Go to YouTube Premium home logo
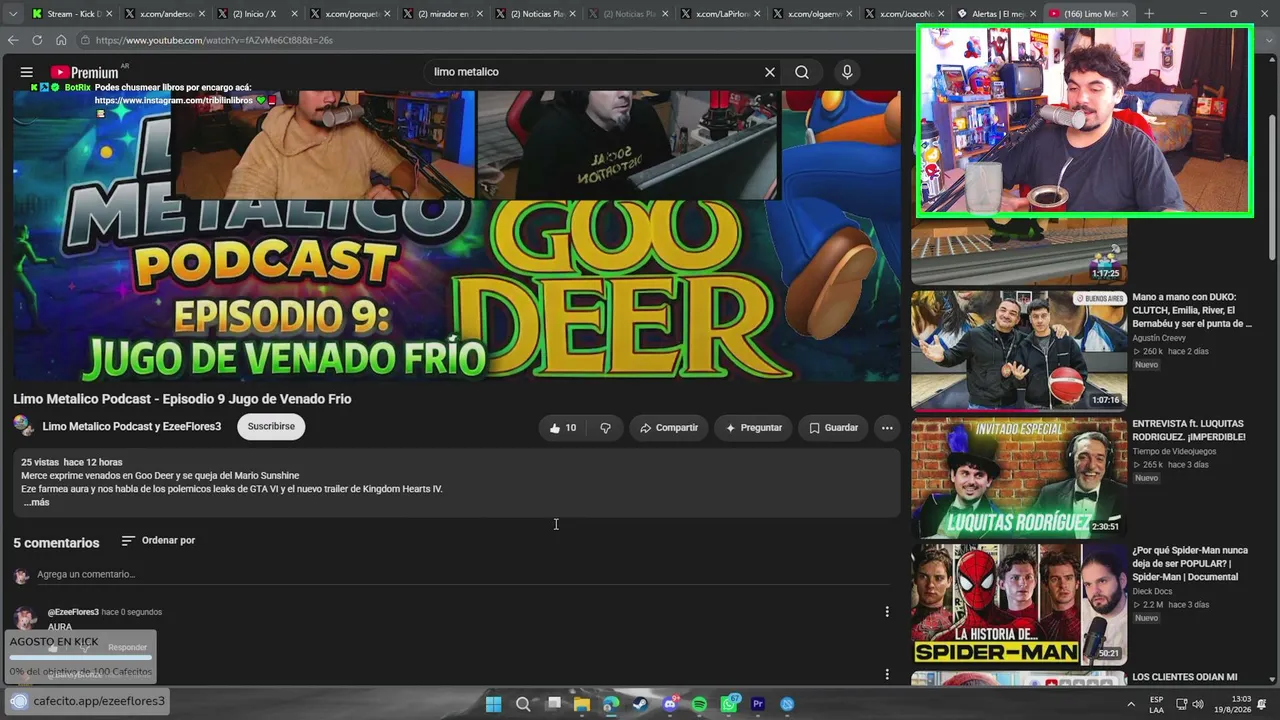 click(85, 72)
